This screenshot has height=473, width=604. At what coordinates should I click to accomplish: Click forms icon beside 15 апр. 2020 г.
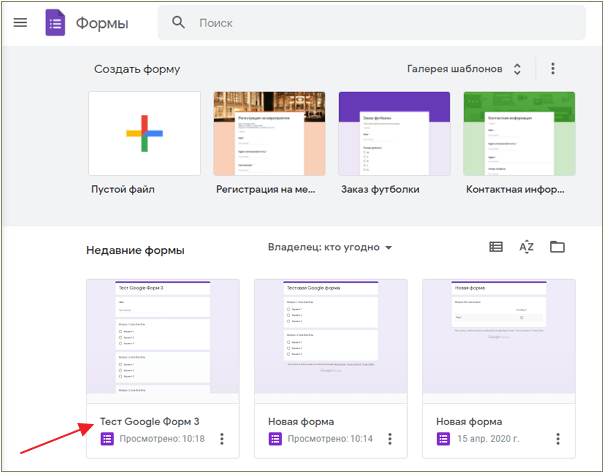(x=443, y=439)
